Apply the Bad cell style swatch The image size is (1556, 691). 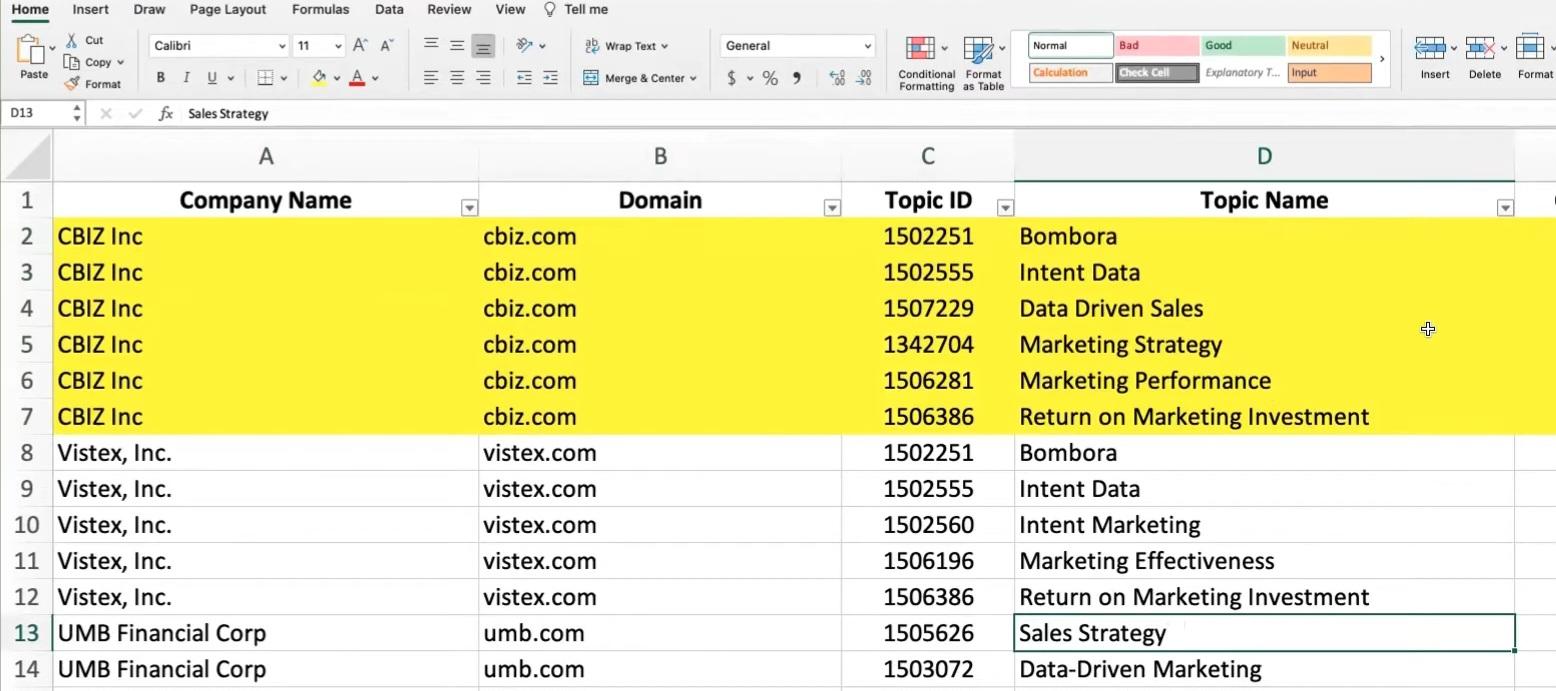click(1157, 46)
